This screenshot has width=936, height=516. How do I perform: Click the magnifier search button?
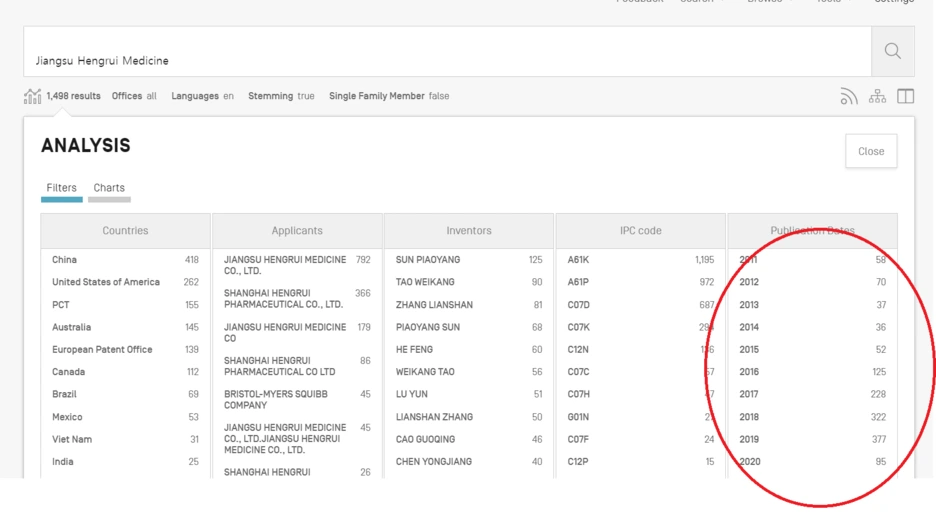point(892,51)
